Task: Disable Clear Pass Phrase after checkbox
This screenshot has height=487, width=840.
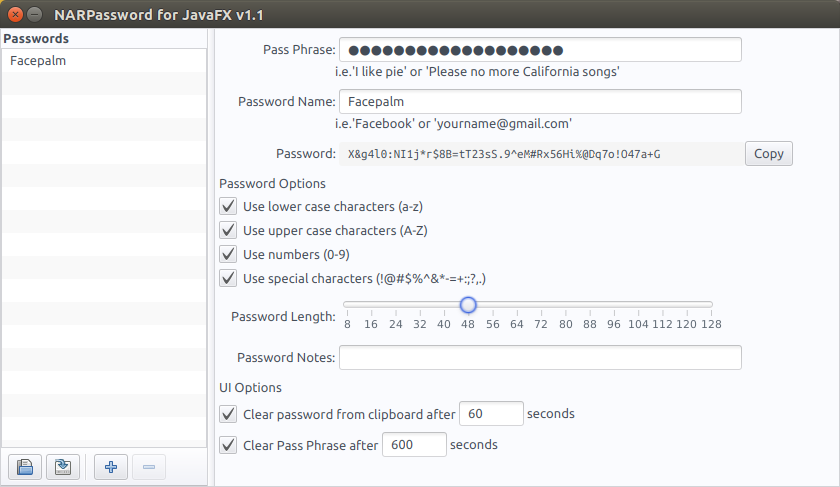Action: 228,445
